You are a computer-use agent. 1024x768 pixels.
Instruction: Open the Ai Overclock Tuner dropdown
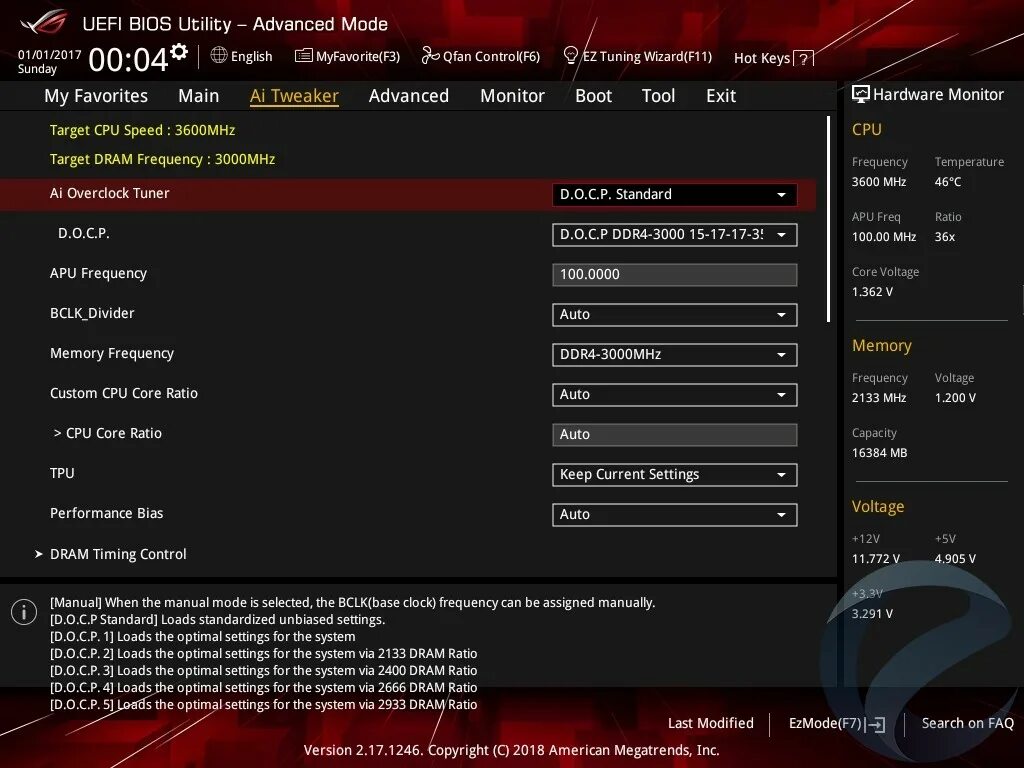click(675, 195)
